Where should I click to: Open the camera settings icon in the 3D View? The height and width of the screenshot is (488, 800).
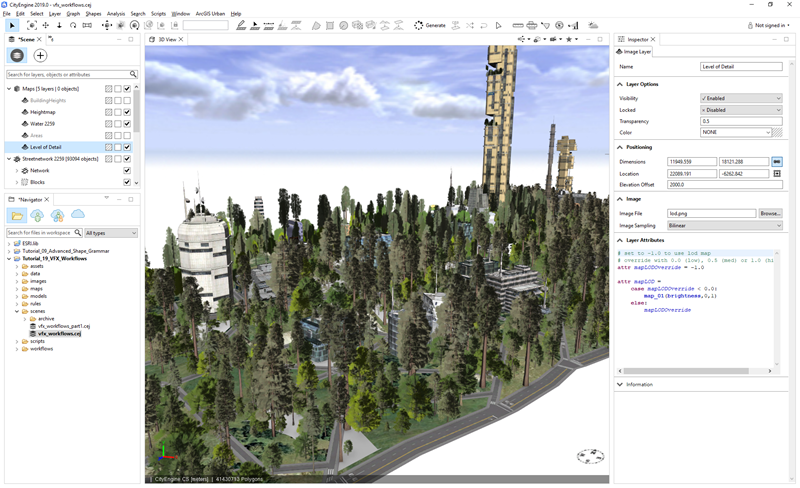553,39
